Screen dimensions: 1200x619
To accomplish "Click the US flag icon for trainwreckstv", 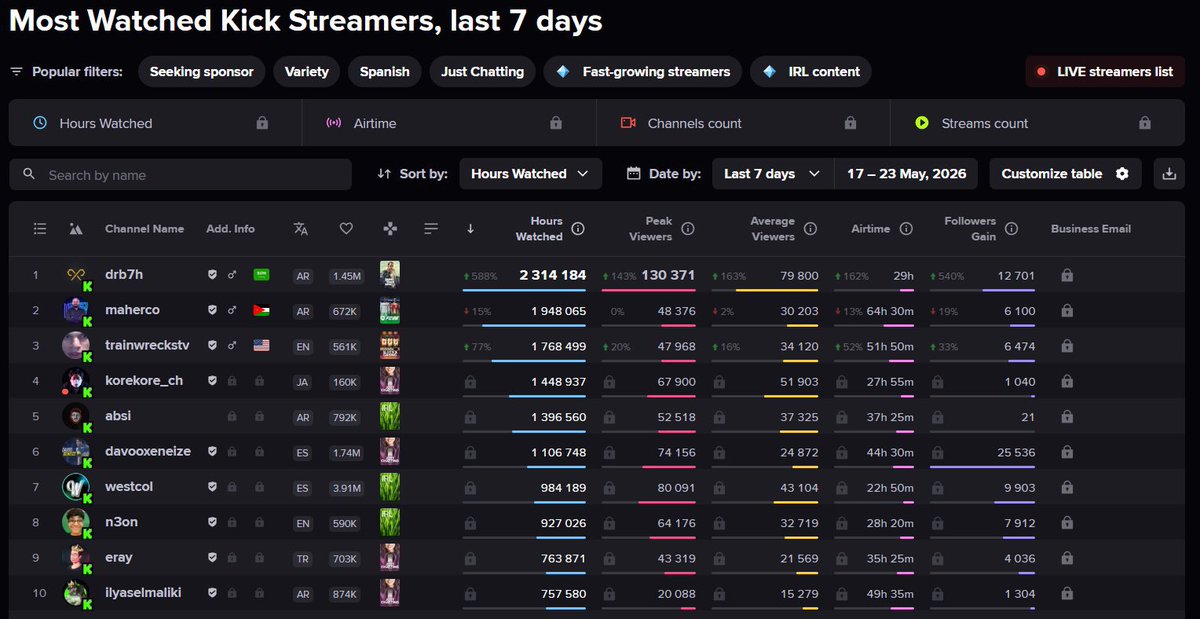I will 262,346.
